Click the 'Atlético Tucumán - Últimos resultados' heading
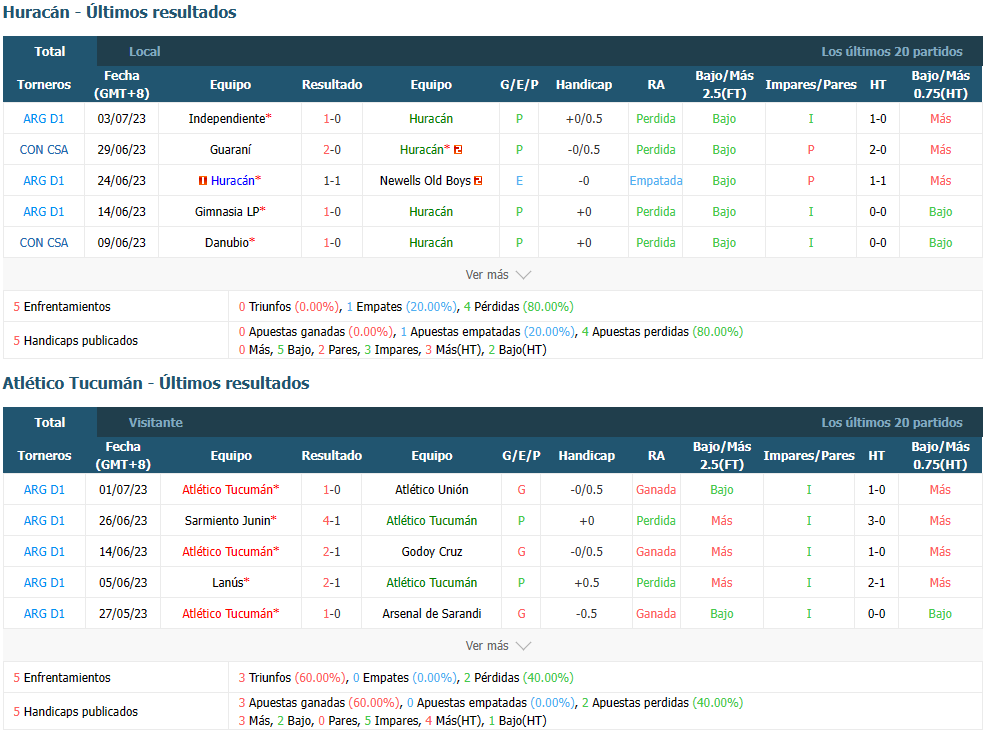Viewport: 991px width, 737px height. [156, 383]
